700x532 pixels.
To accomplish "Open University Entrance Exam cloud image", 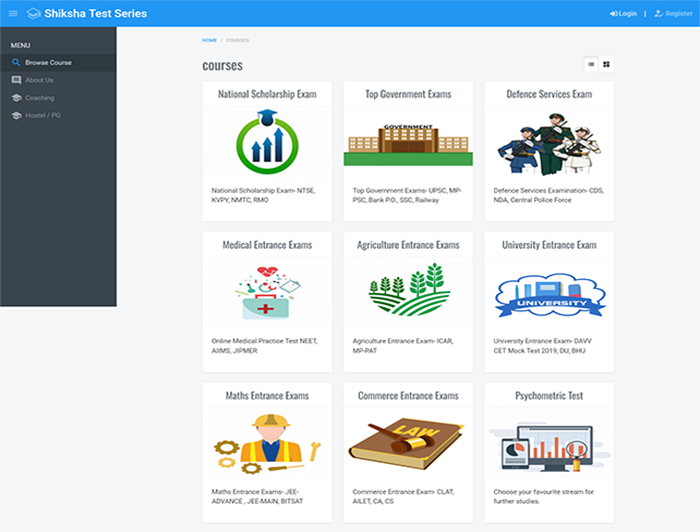I will pyautogui.click(x=549, y=295).
